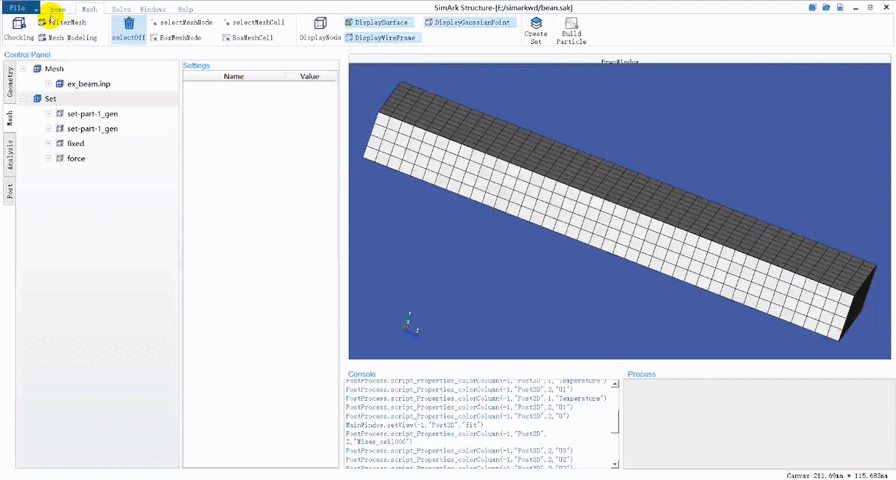Select ex_beam.inp in the tree
The width and height of the screenshot is (896, 480).
coord(89,84)
